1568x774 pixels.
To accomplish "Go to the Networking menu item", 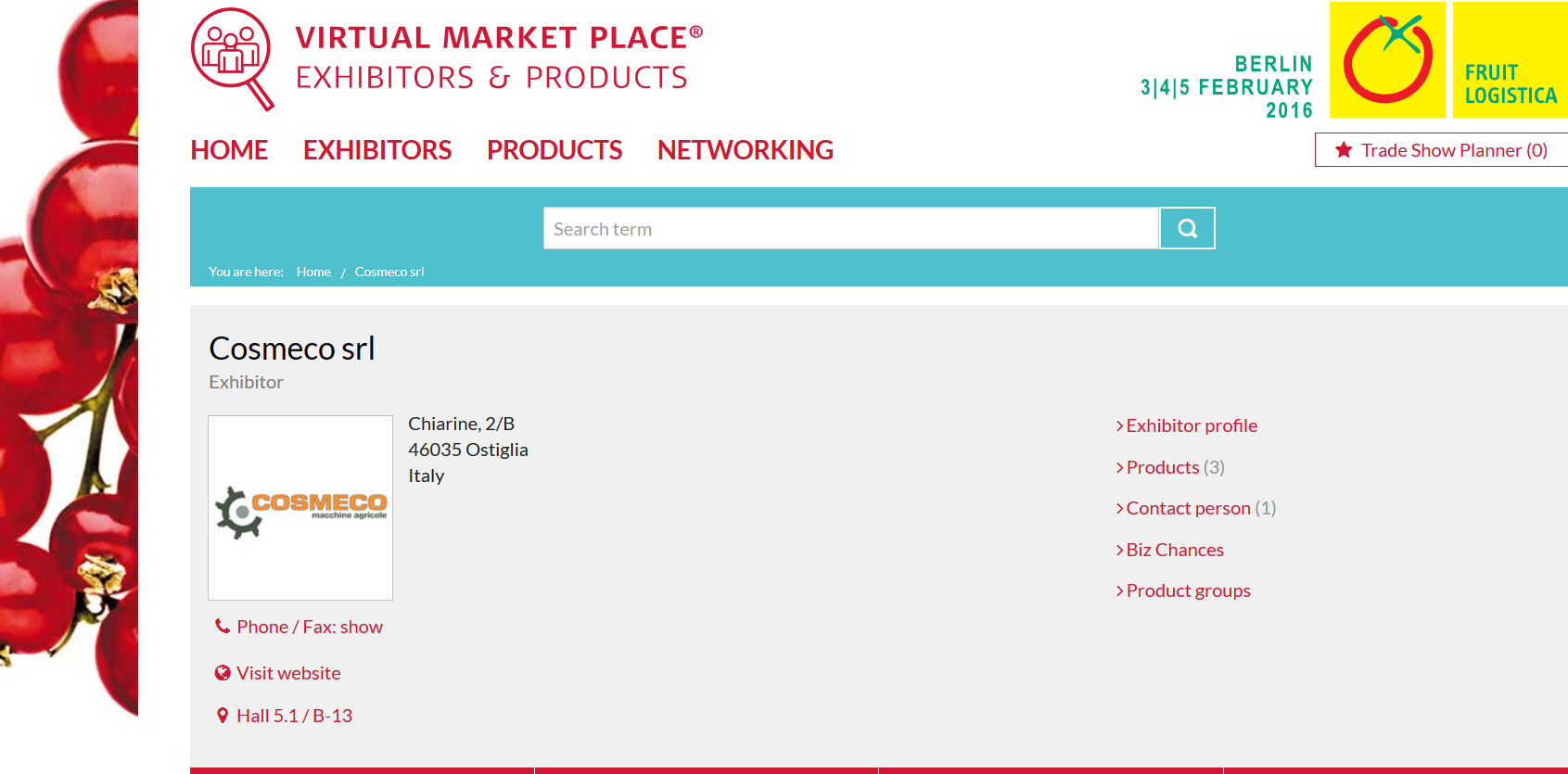I will point(745,150).
